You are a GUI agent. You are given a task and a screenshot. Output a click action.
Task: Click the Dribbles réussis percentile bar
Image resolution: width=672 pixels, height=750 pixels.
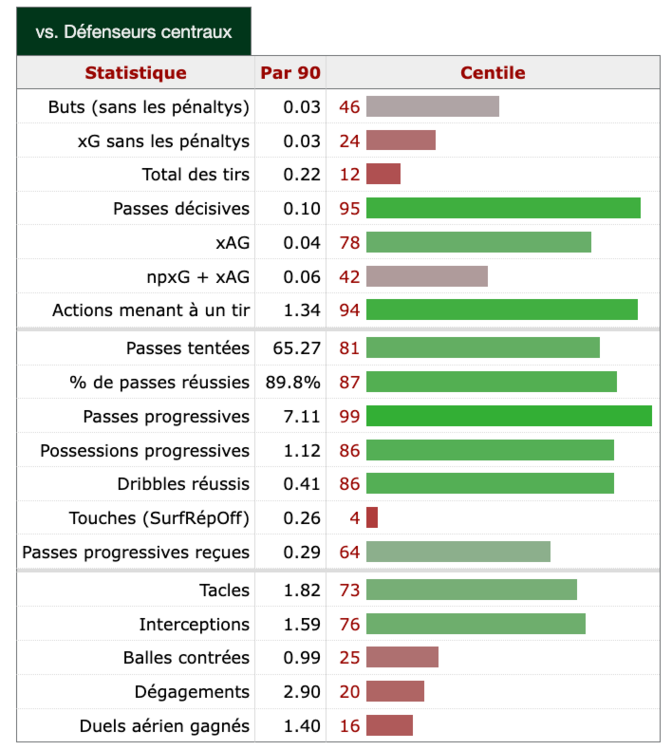click(490, 484)
